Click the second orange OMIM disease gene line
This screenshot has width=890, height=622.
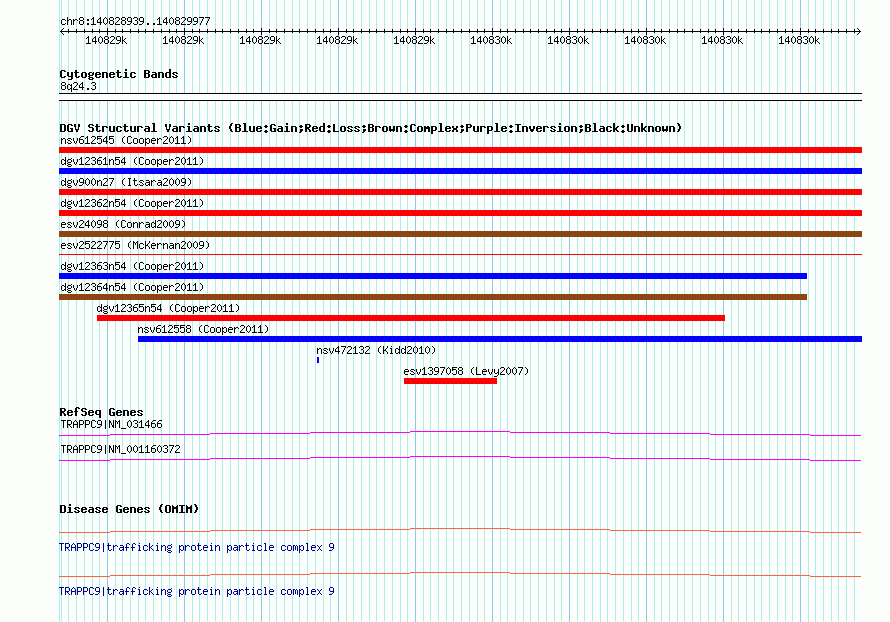pyautogui.click(x=460, y=574)
